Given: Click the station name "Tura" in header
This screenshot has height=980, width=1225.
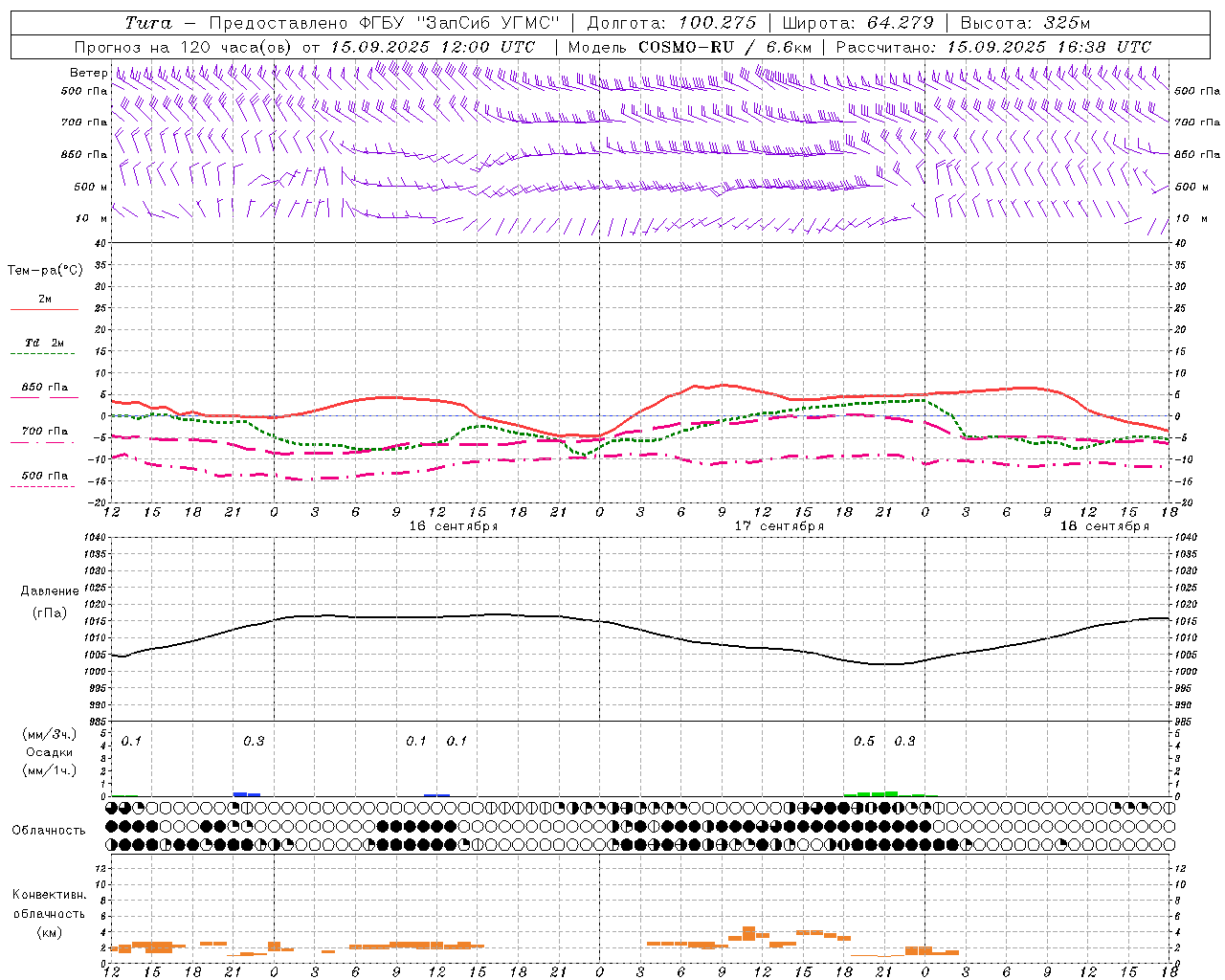Looking at the screenshot, I should tap(148, 23).
